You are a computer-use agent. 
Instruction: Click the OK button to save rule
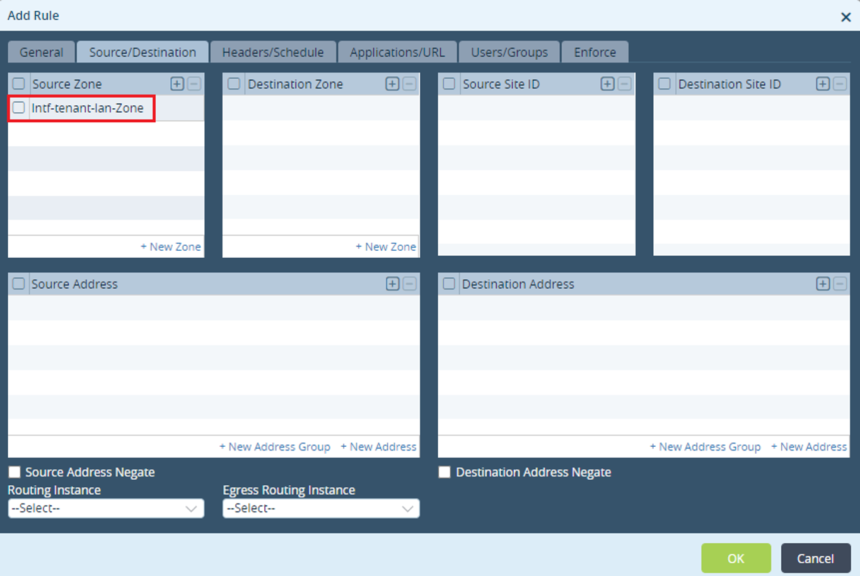pos(736,558)
